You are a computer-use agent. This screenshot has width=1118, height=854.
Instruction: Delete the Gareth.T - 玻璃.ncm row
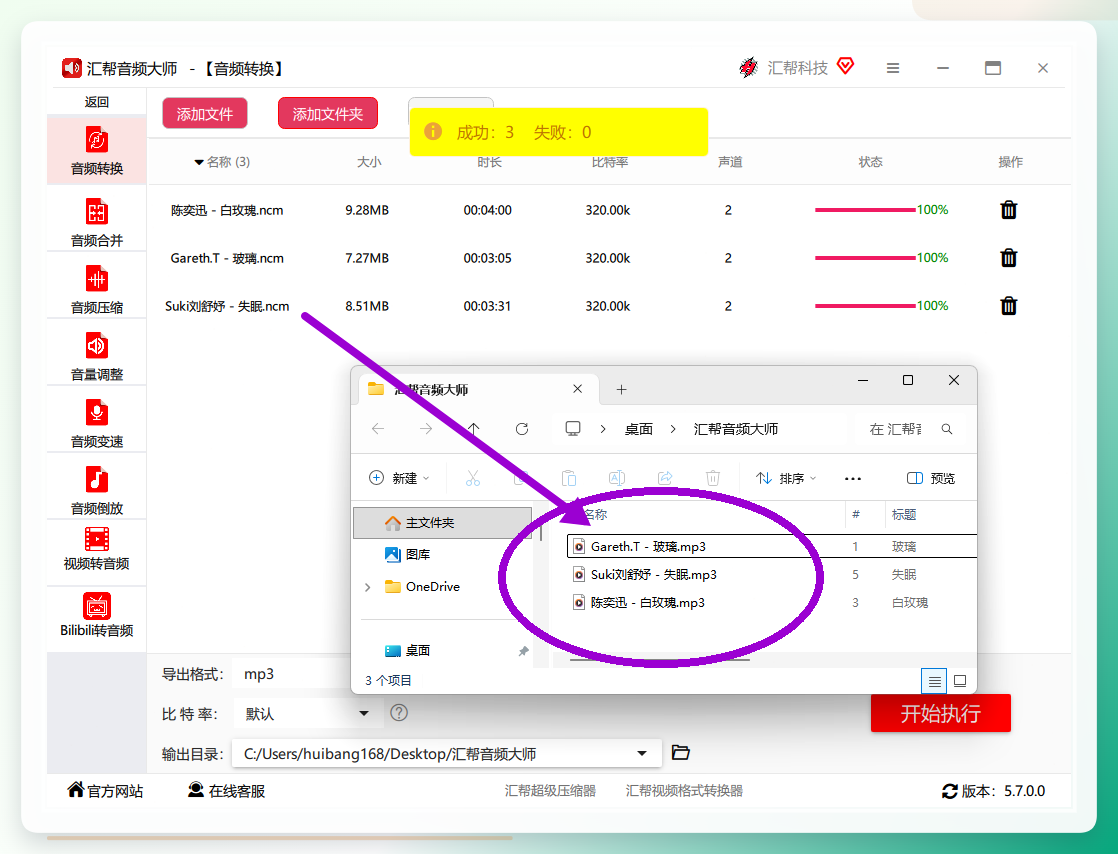(x=1008, y=257)
